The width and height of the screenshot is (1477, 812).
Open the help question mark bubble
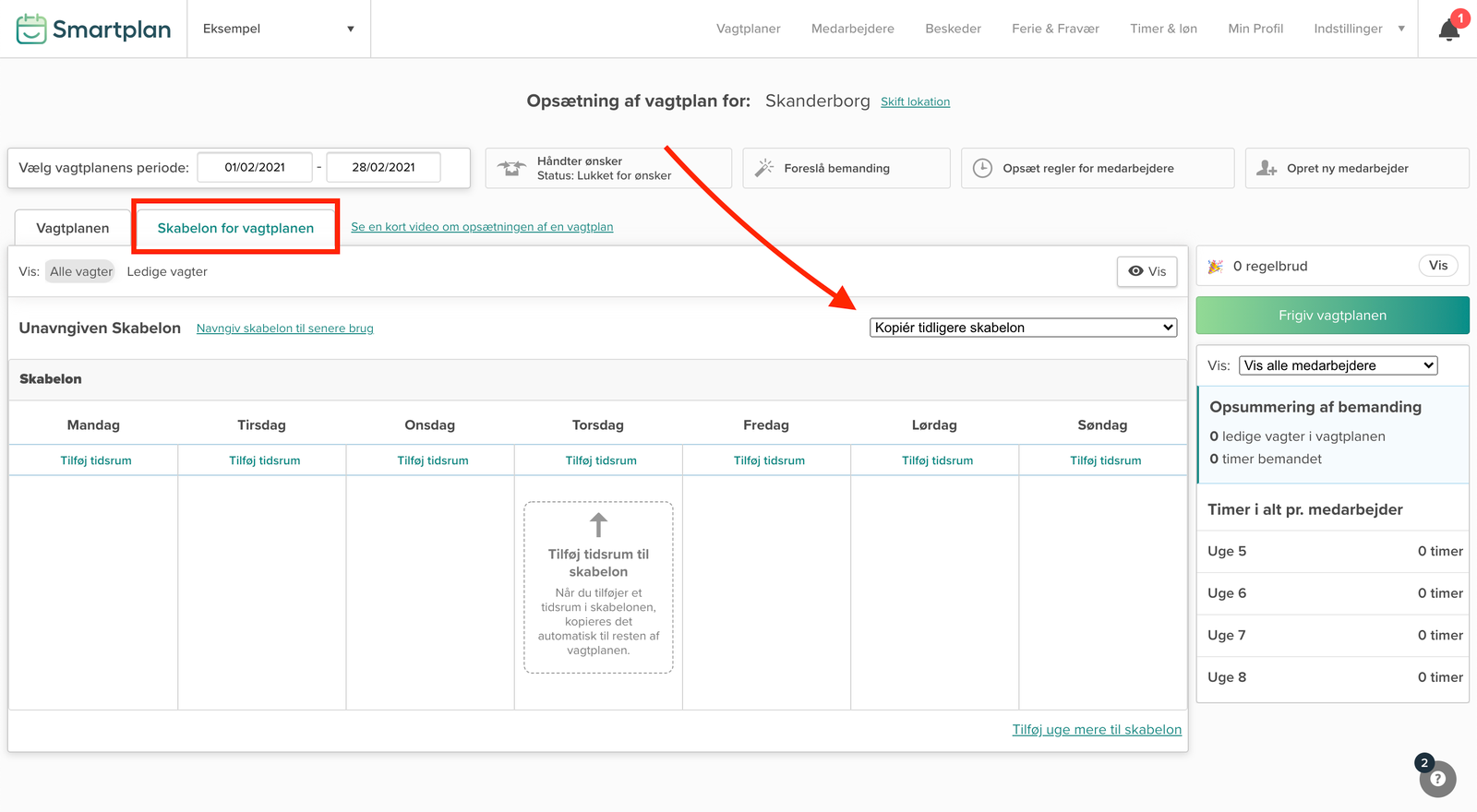(1437, 779)
